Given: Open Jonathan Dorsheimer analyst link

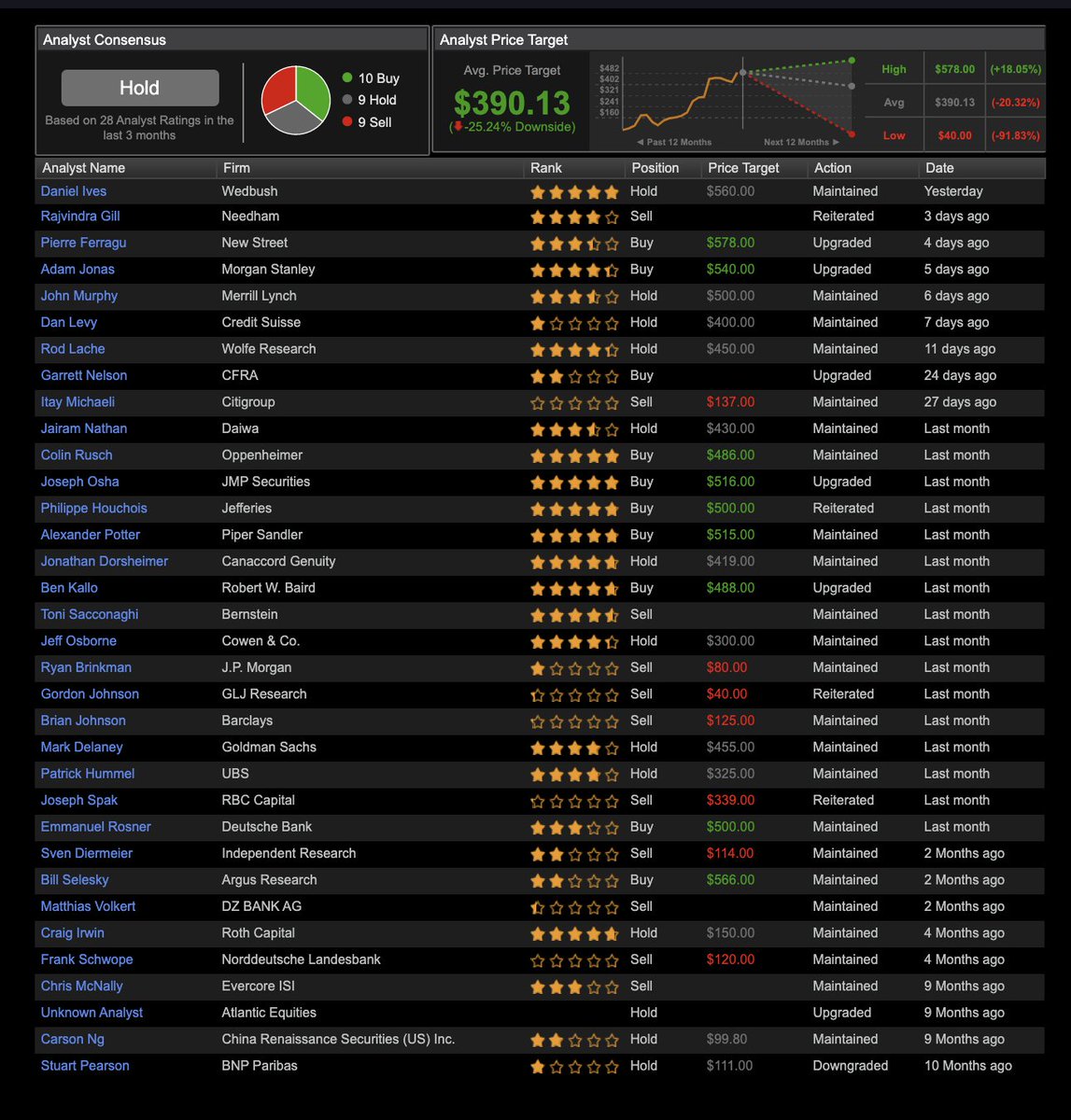Looking at the screenshot, I should [x=105, y=562].
